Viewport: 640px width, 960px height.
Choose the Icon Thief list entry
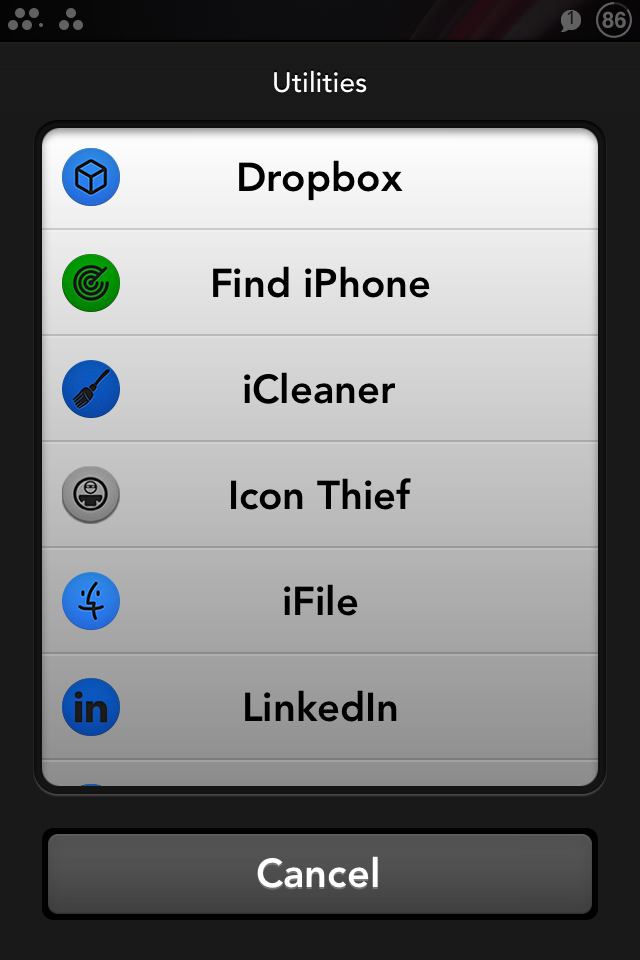320,495
